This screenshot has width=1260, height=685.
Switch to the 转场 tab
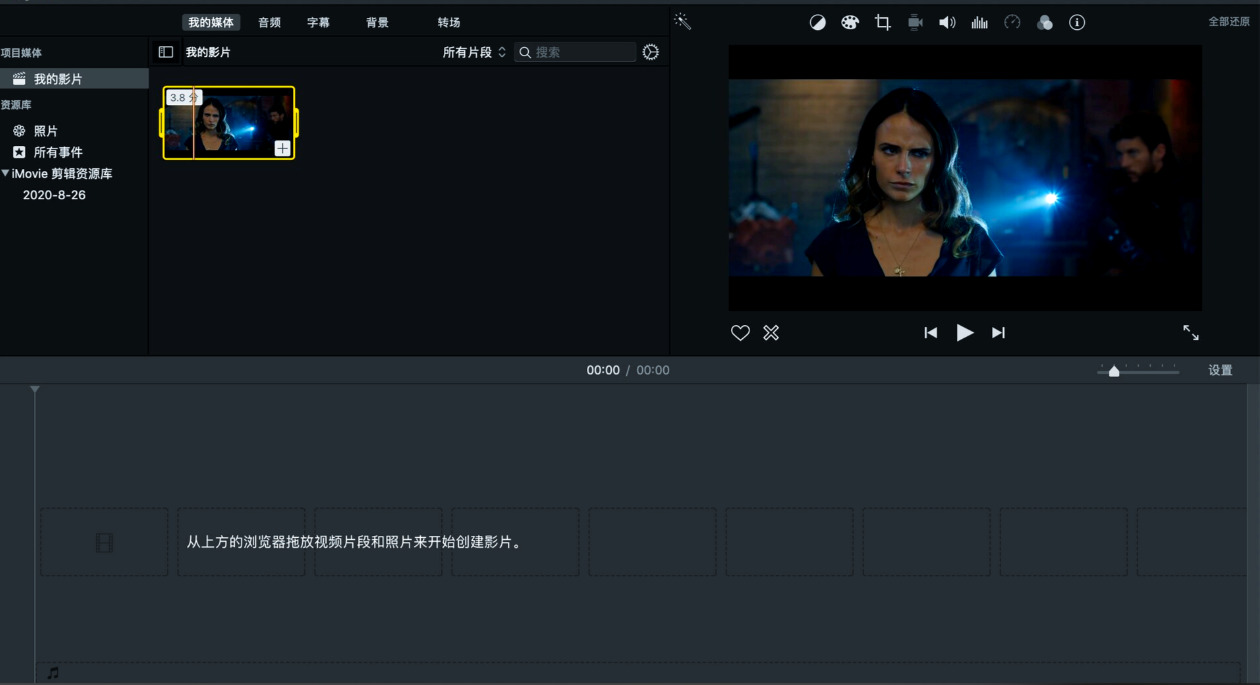pyautogui.click(x=449, y=22)
